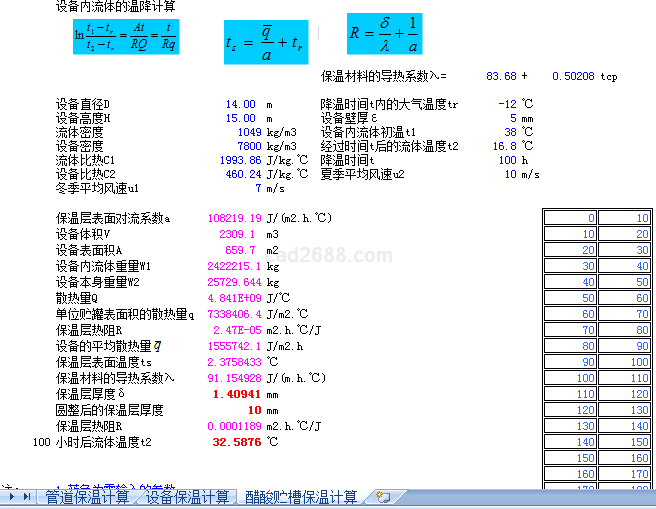
Task: Select the 流体密度 value 1049
Action: click(248, 132)
